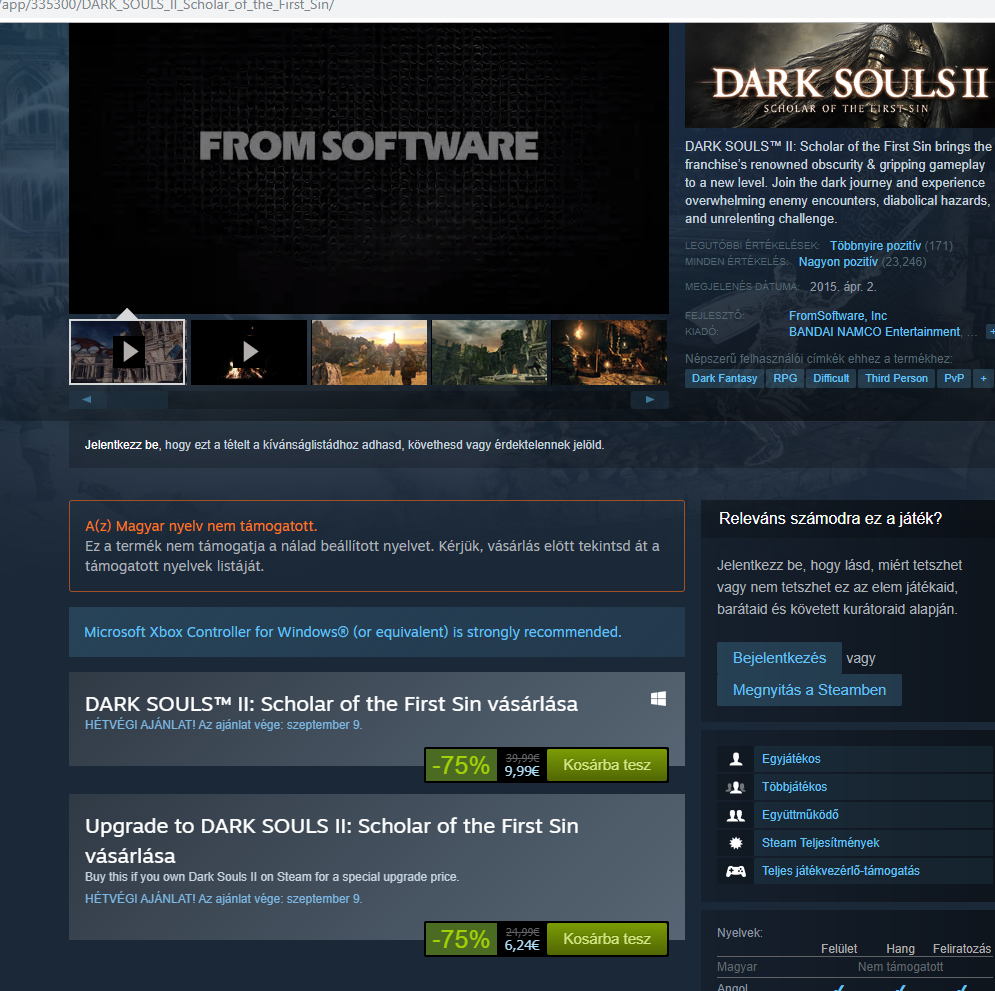This screenshot has width=995, height=991.
Task: Click the 'Hang' column header
Action: 900,948
